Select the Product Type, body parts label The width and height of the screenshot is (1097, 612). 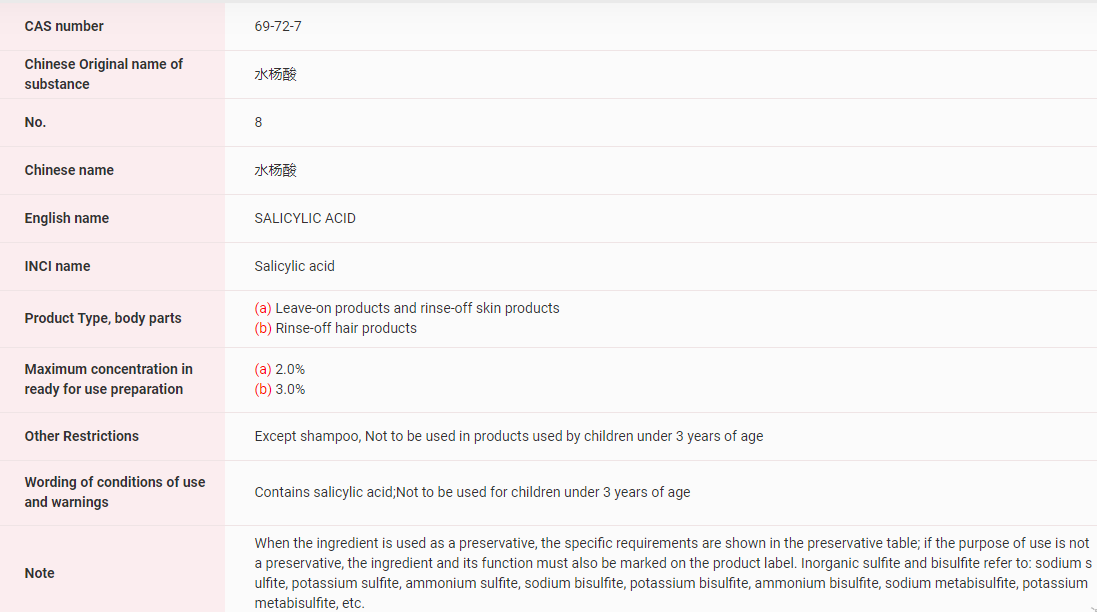[x=103, y=318]
